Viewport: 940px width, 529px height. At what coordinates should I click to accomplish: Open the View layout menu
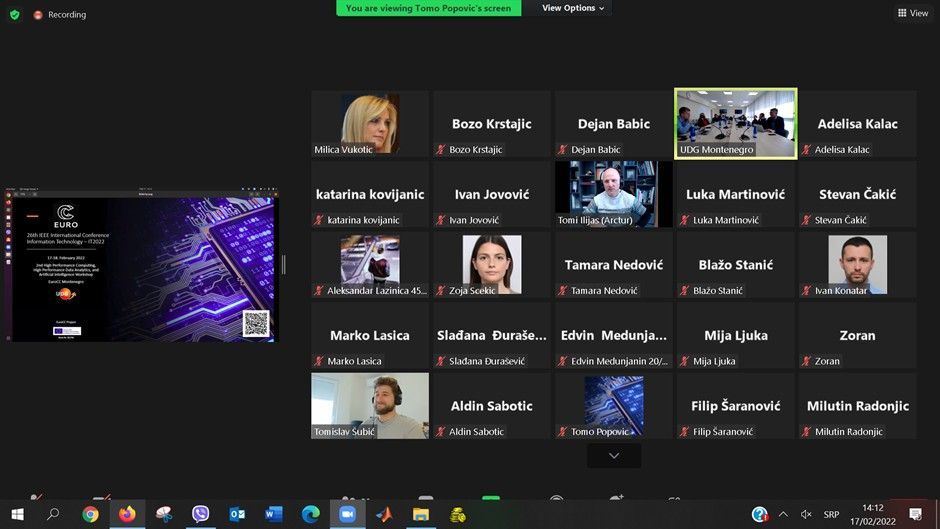click(913, 13)
